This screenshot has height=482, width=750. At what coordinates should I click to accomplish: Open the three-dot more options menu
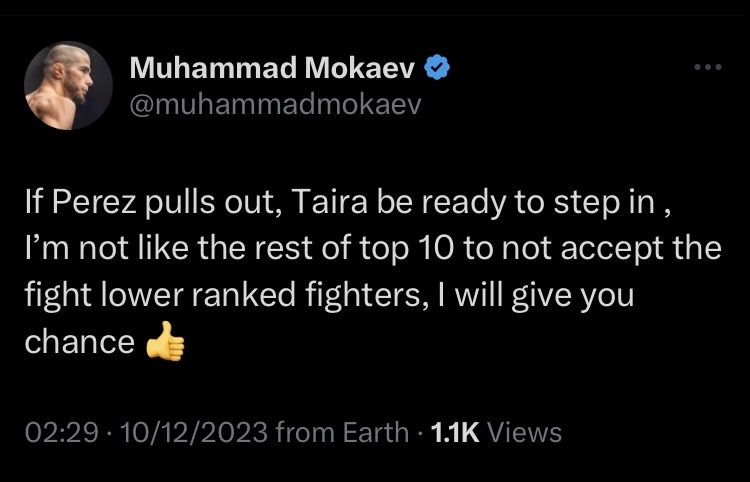point(708,67)
